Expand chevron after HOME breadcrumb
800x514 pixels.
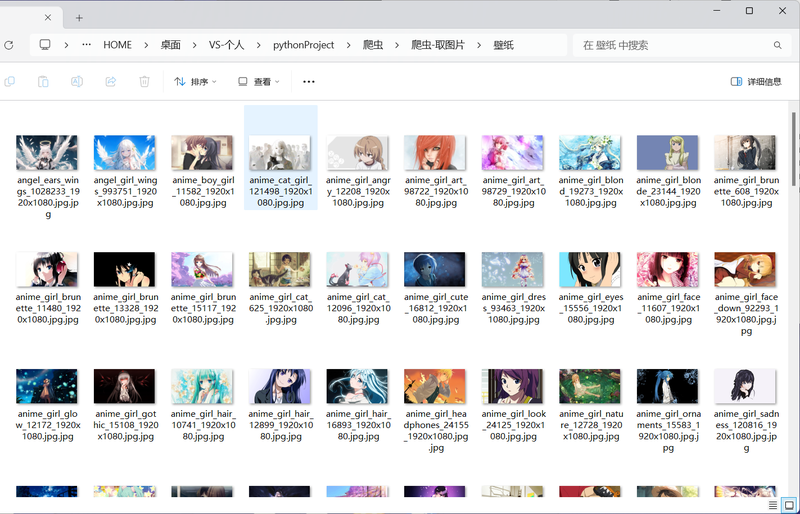pyautogui.click(x=146, y=45)
